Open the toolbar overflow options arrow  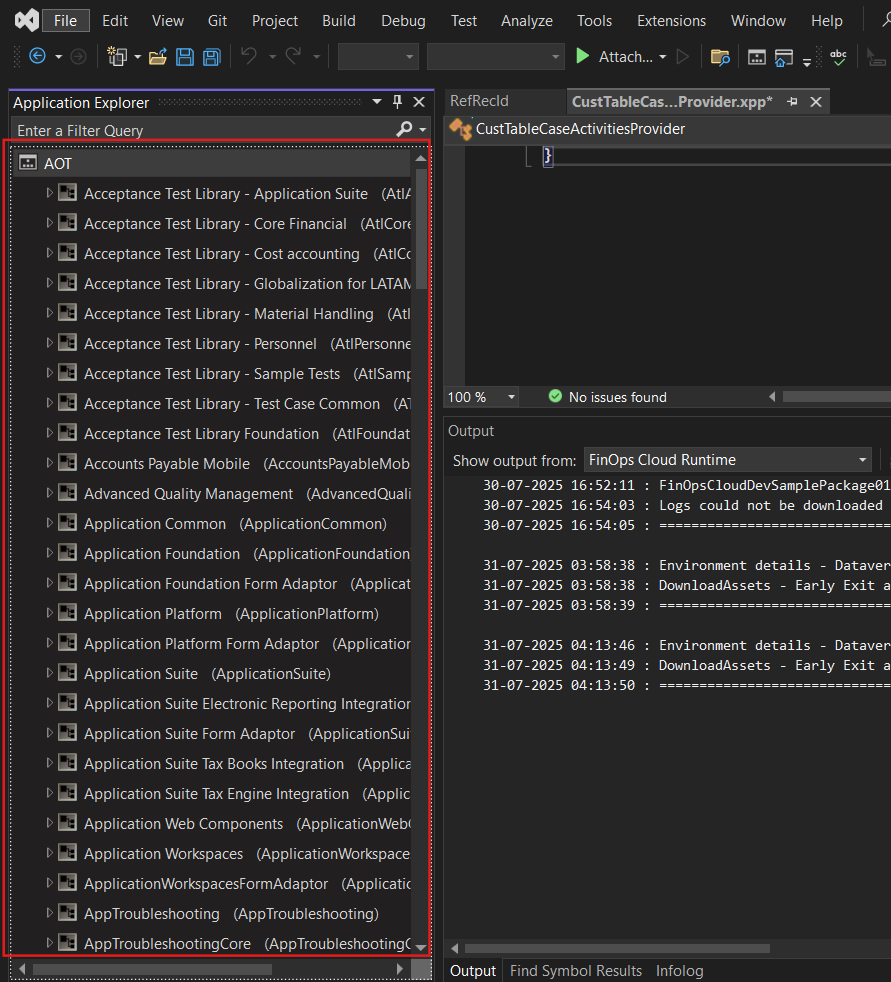coord(807,61)
